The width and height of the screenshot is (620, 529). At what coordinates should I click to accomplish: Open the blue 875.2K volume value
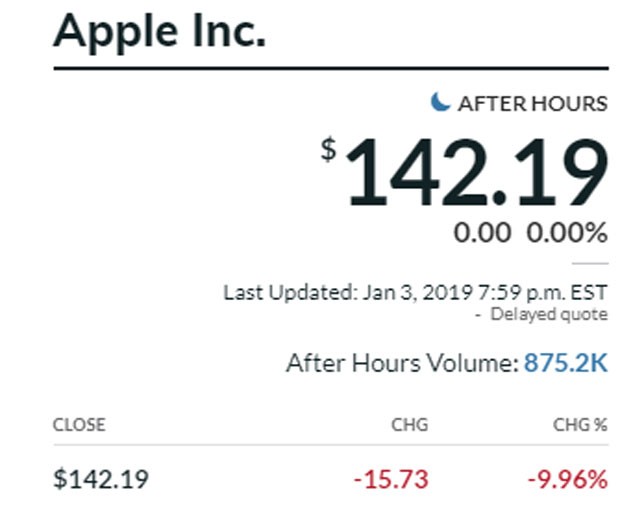[566, 362]
